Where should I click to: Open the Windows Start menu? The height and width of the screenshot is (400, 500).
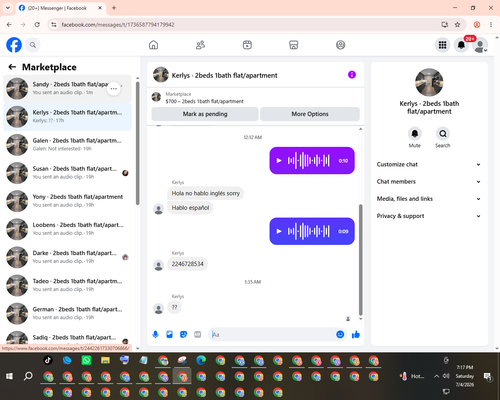(9, 376)
